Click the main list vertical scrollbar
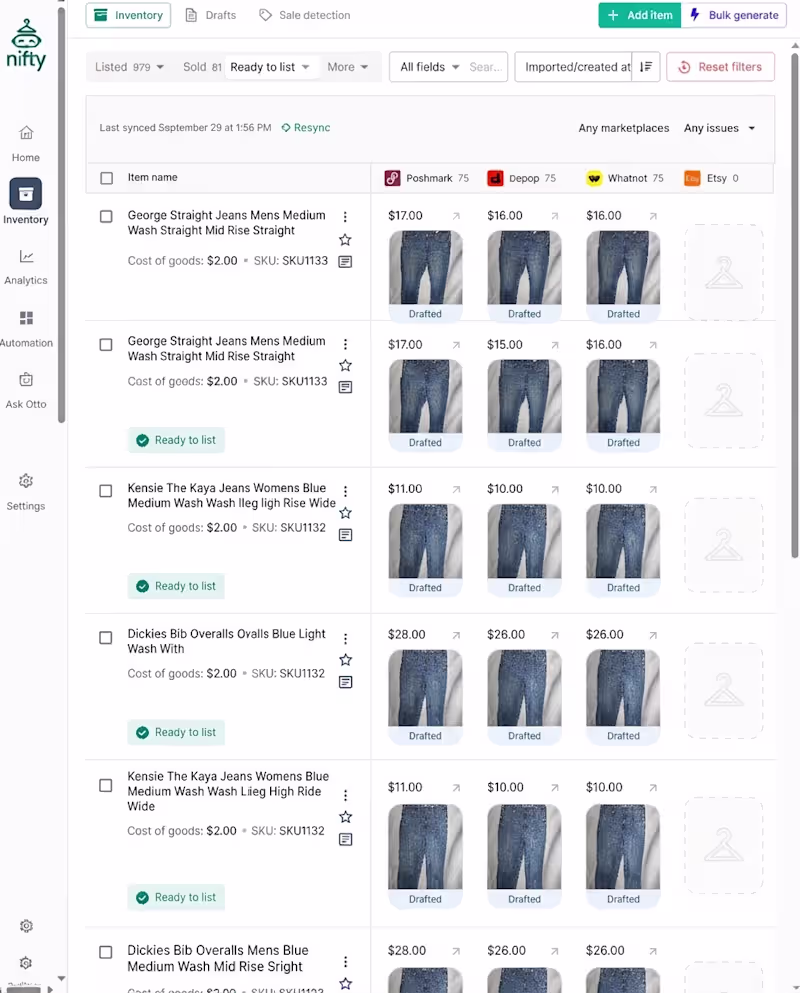 (x=795, y=304)
